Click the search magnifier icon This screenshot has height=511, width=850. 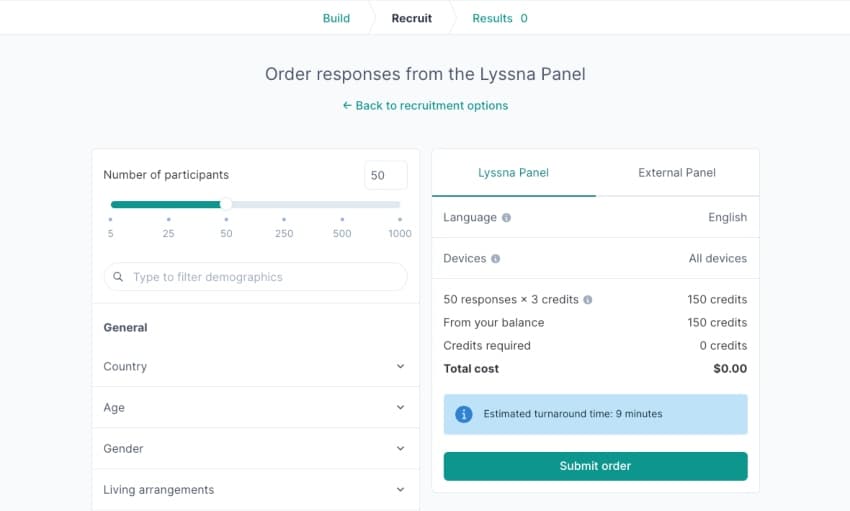pyautogui.click(x=119, y=277)
